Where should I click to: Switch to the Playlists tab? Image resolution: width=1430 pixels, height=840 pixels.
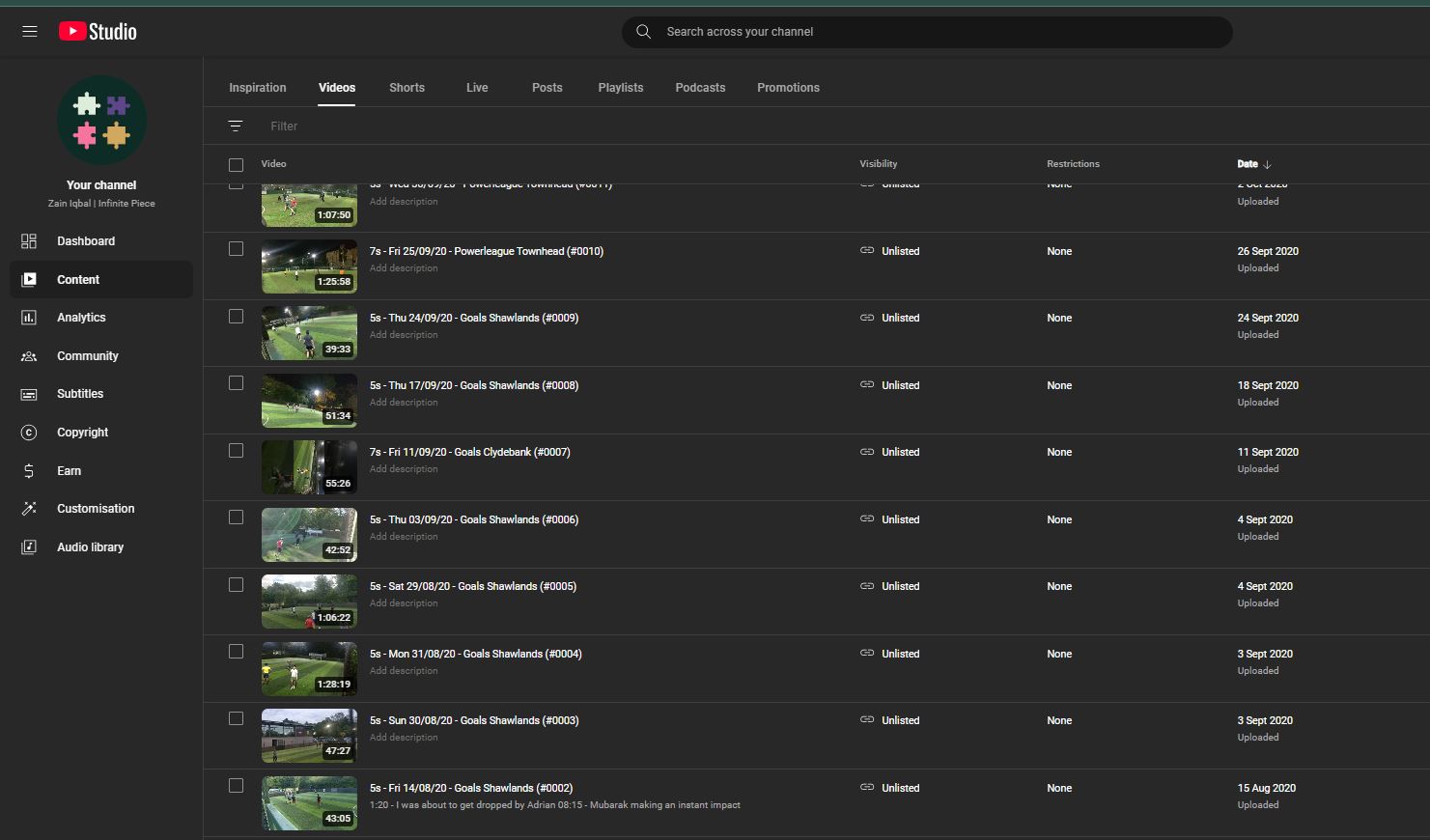click(x=620, y=88)
